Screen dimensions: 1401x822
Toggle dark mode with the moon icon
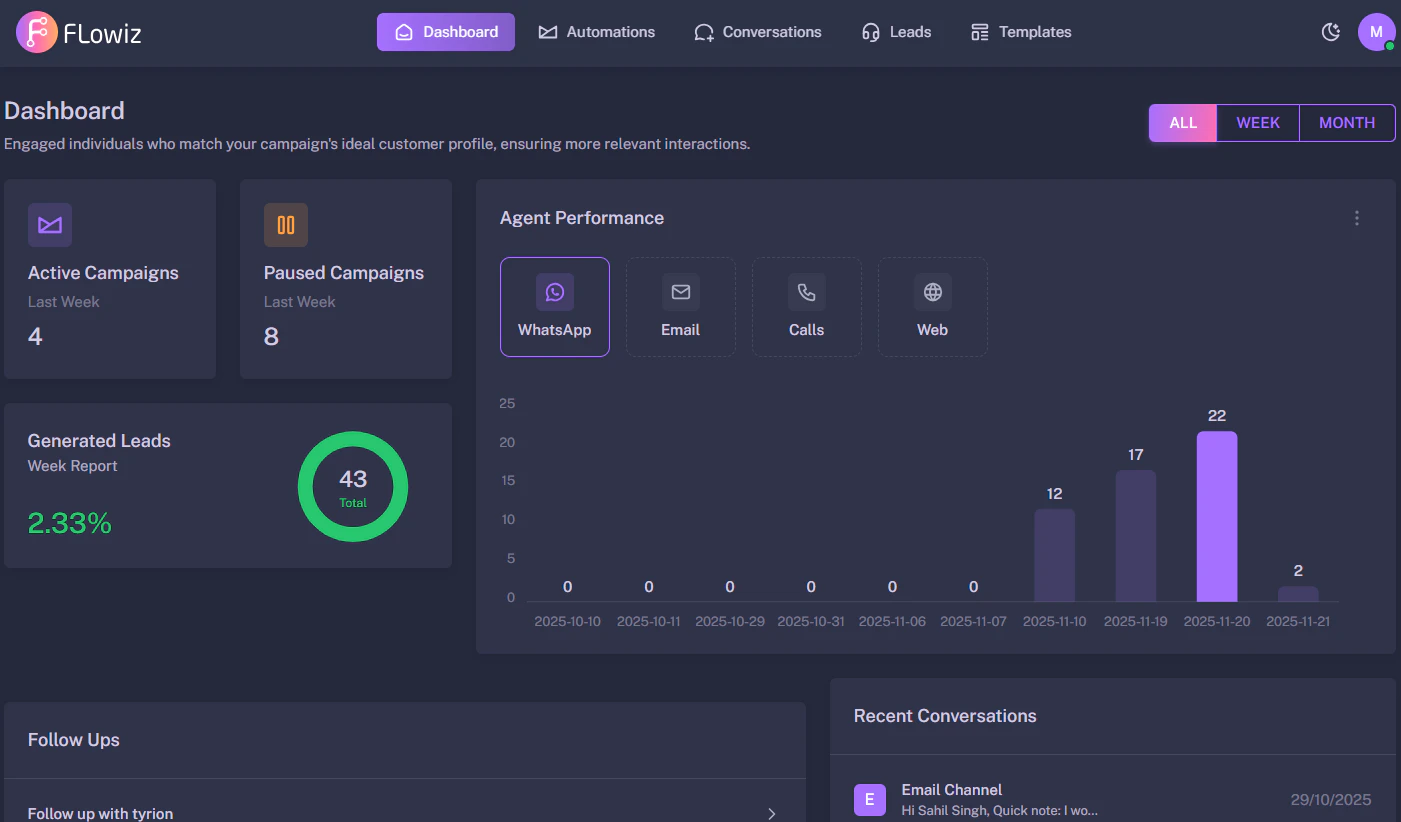tap(1330, 31)
